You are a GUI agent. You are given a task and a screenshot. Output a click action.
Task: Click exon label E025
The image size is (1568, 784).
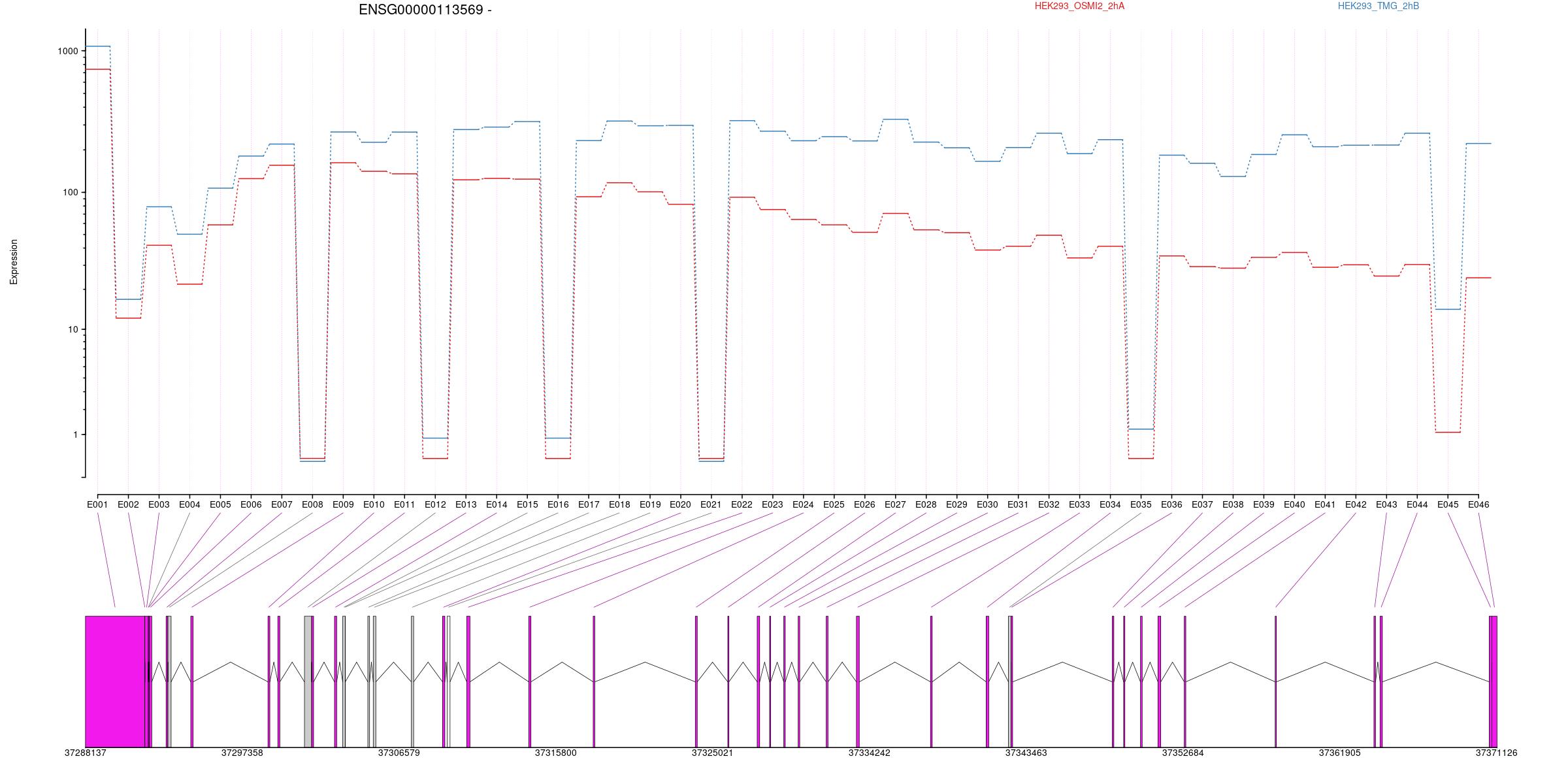(x=834, y=505)
